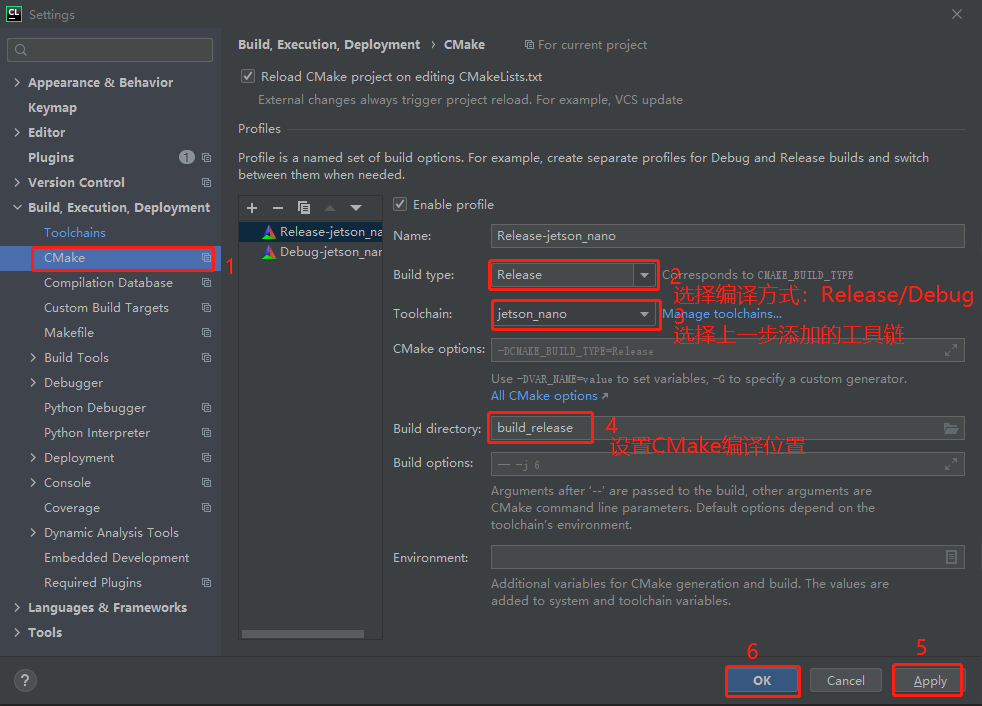Open Toolchains settings page
The height and width of the screenshot is (706, 982).
click(75, 232)
